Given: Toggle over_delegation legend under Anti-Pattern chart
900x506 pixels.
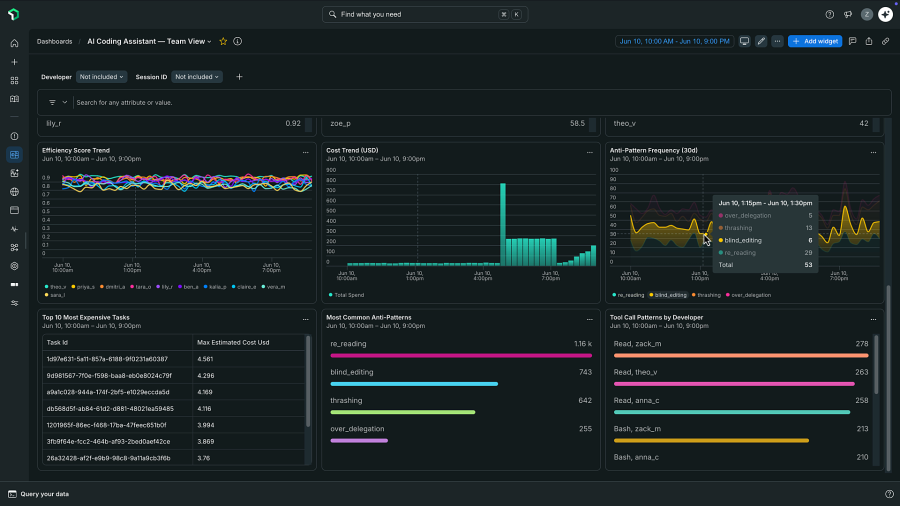Looking at the screenshot, I should (748, 295).
